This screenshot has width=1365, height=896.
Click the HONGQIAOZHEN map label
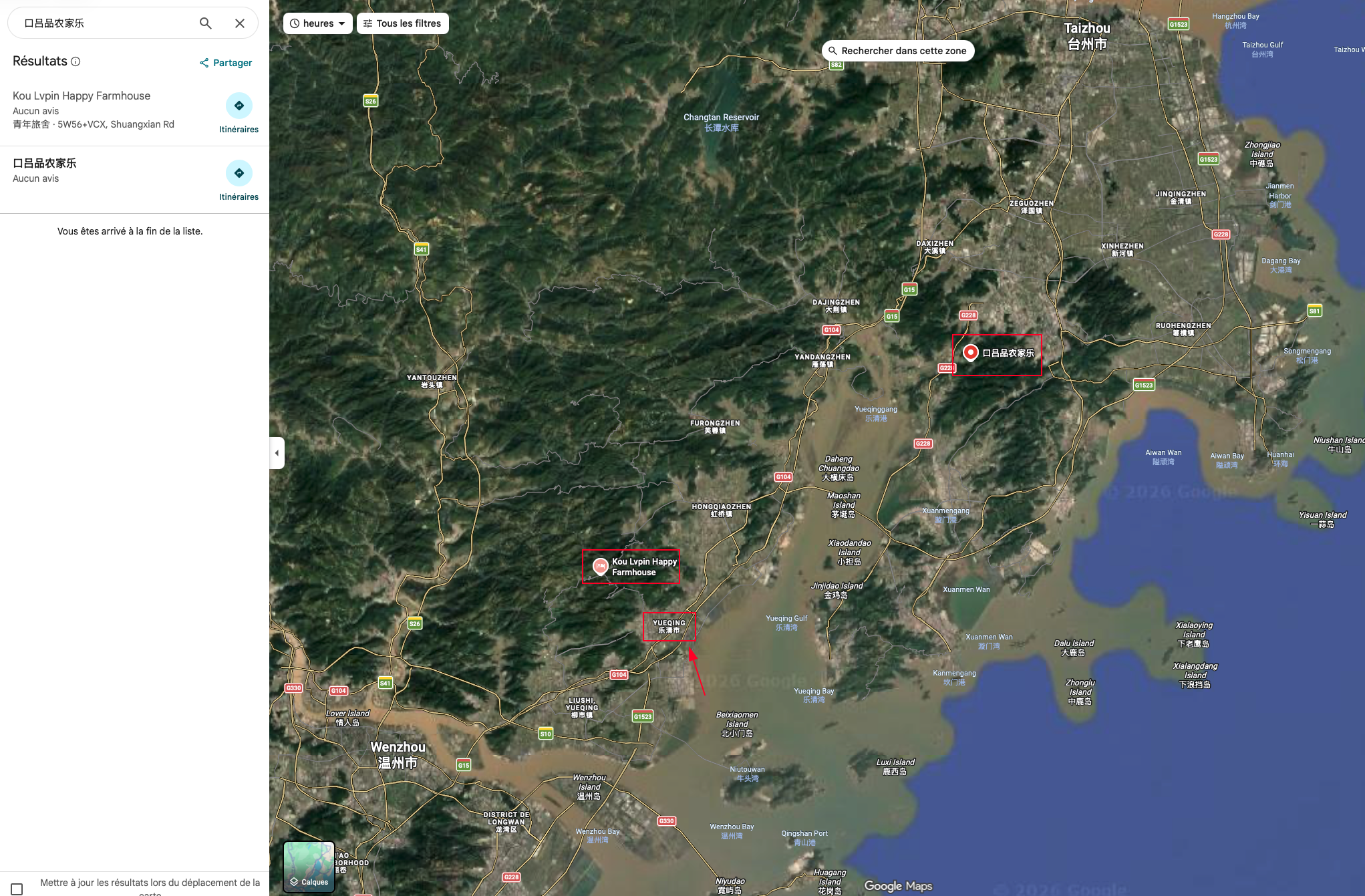tap(721, 510)
